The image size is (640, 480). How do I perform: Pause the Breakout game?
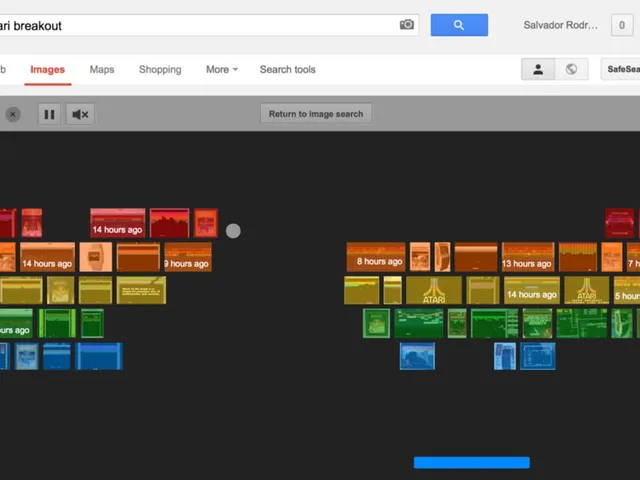49,114
